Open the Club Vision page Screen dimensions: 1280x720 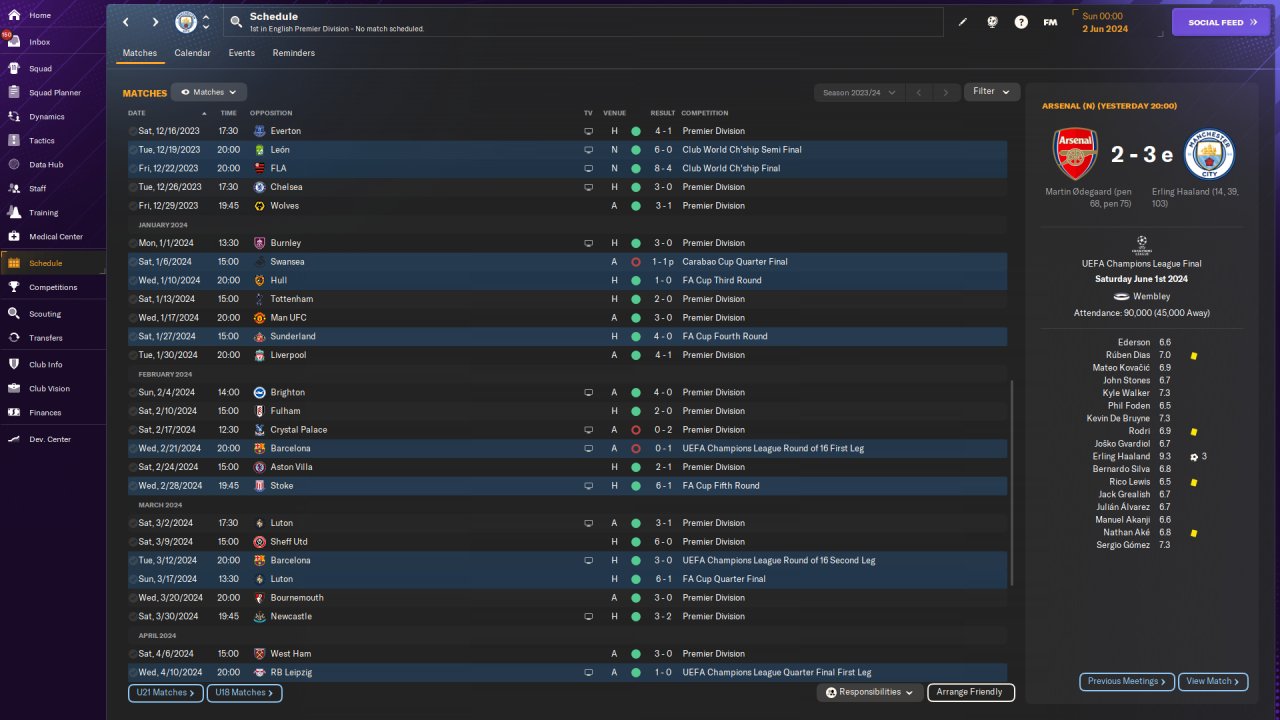click(50, 389)
